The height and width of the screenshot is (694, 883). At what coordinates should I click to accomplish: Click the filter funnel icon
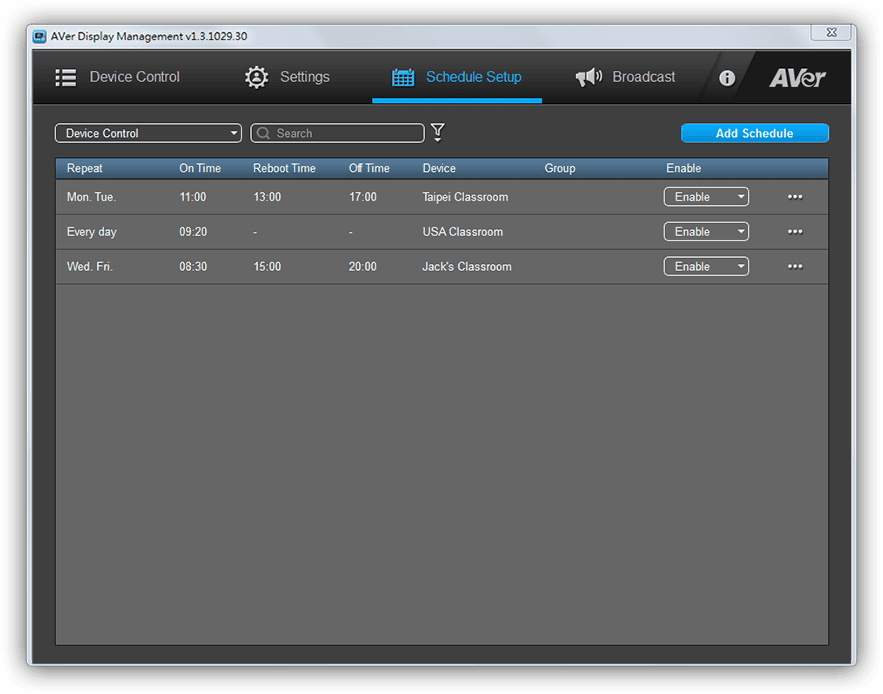pyautogui.click(x=438, y=133)
